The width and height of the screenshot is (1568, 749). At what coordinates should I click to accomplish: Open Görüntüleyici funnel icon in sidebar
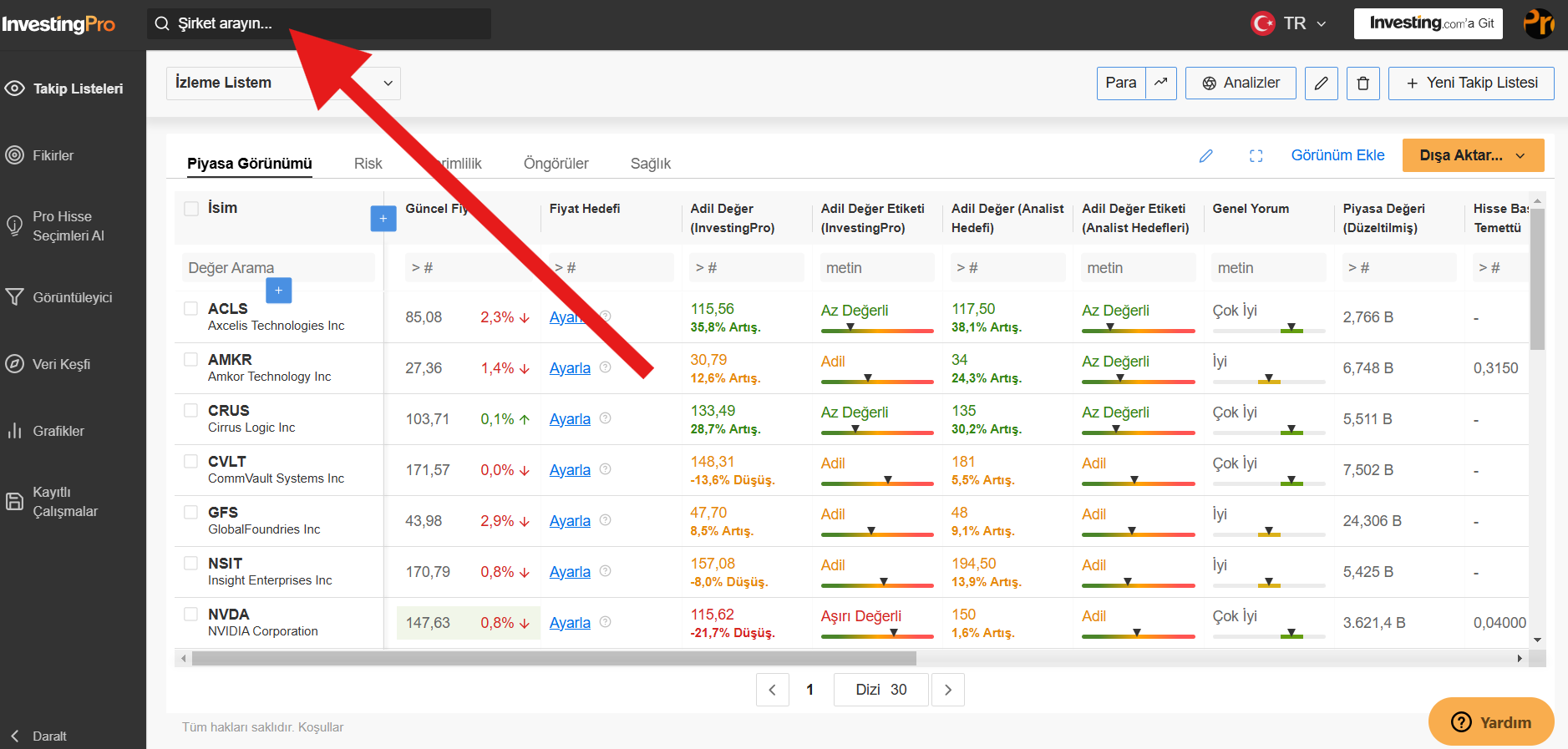click(x=14, y=297)
